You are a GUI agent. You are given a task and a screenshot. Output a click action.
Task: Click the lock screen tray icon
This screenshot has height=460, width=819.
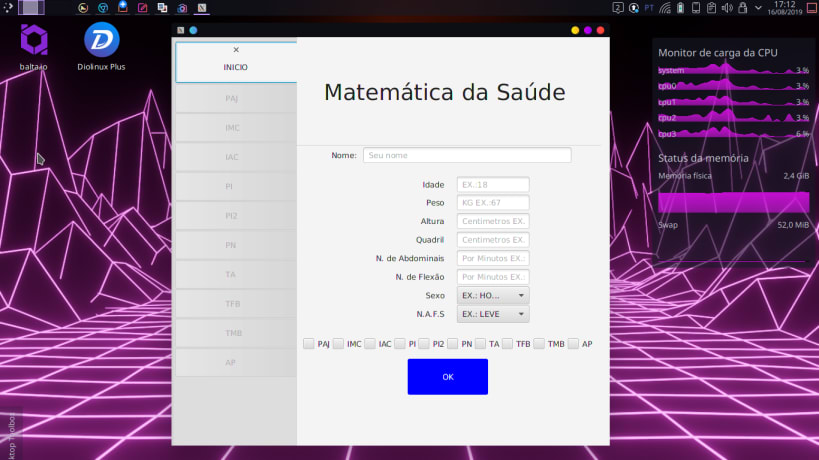pos(742,8)
